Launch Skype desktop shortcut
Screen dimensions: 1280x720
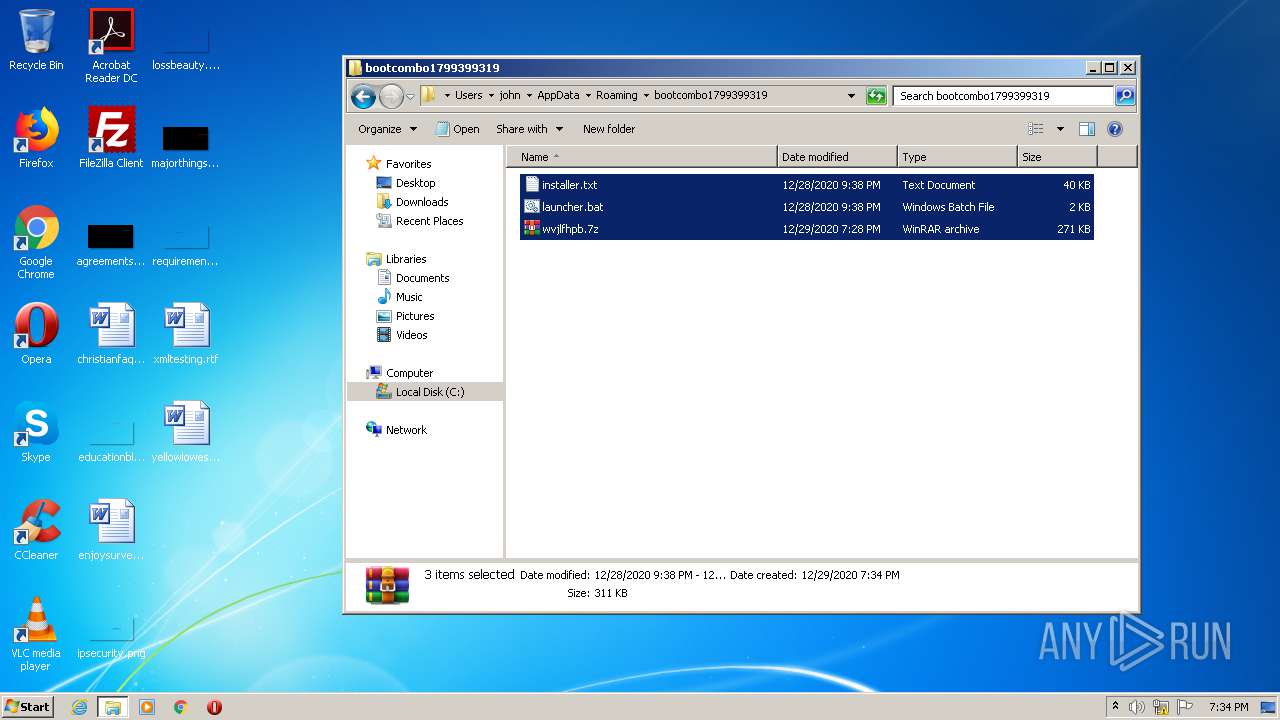click(36, 432)
